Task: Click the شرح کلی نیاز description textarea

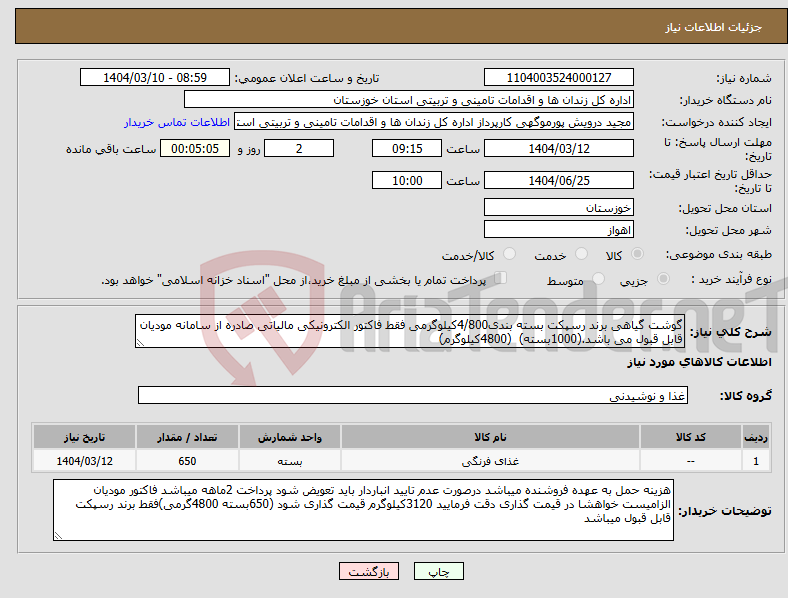Action: [x=410, y=331]
